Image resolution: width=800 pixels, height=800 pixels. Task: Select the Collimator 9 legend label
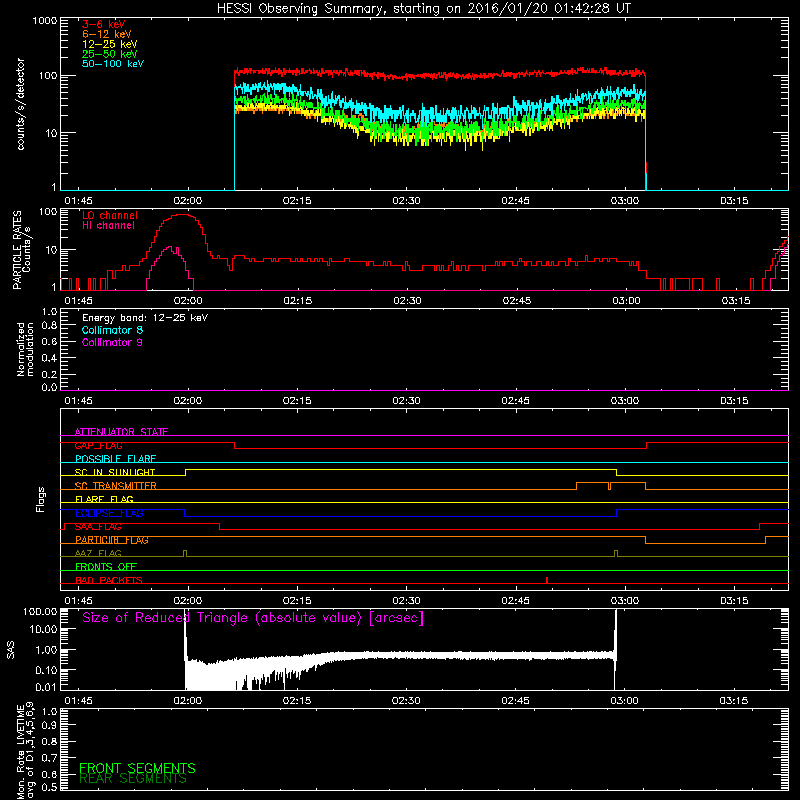pos(112,342)
